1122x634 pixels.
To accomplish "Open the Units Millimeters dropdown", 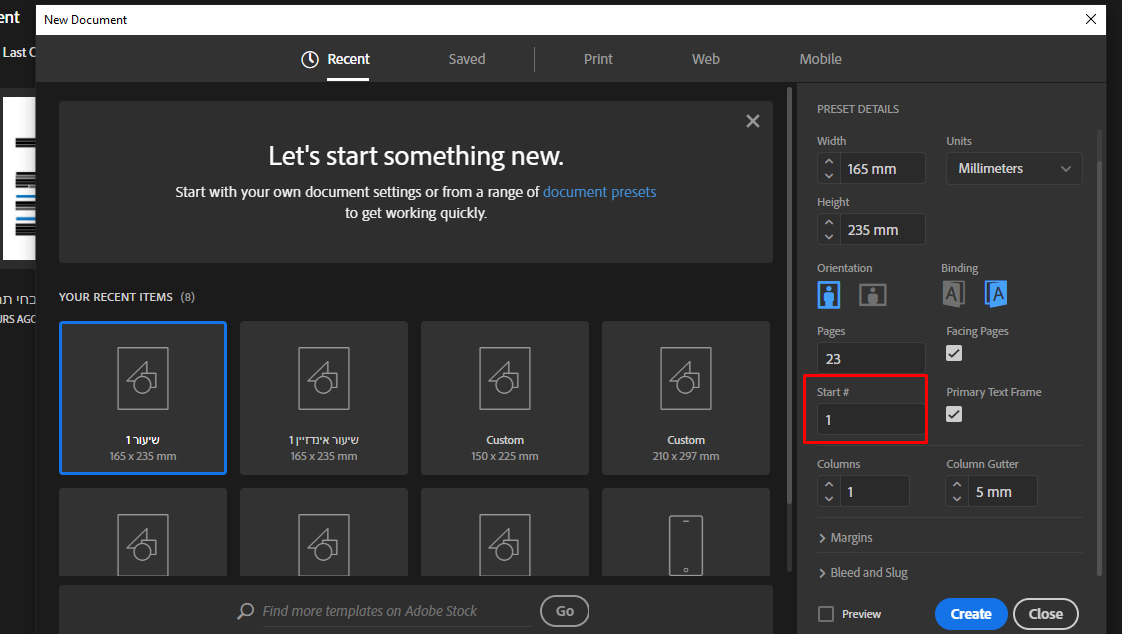I will 1014,169.
